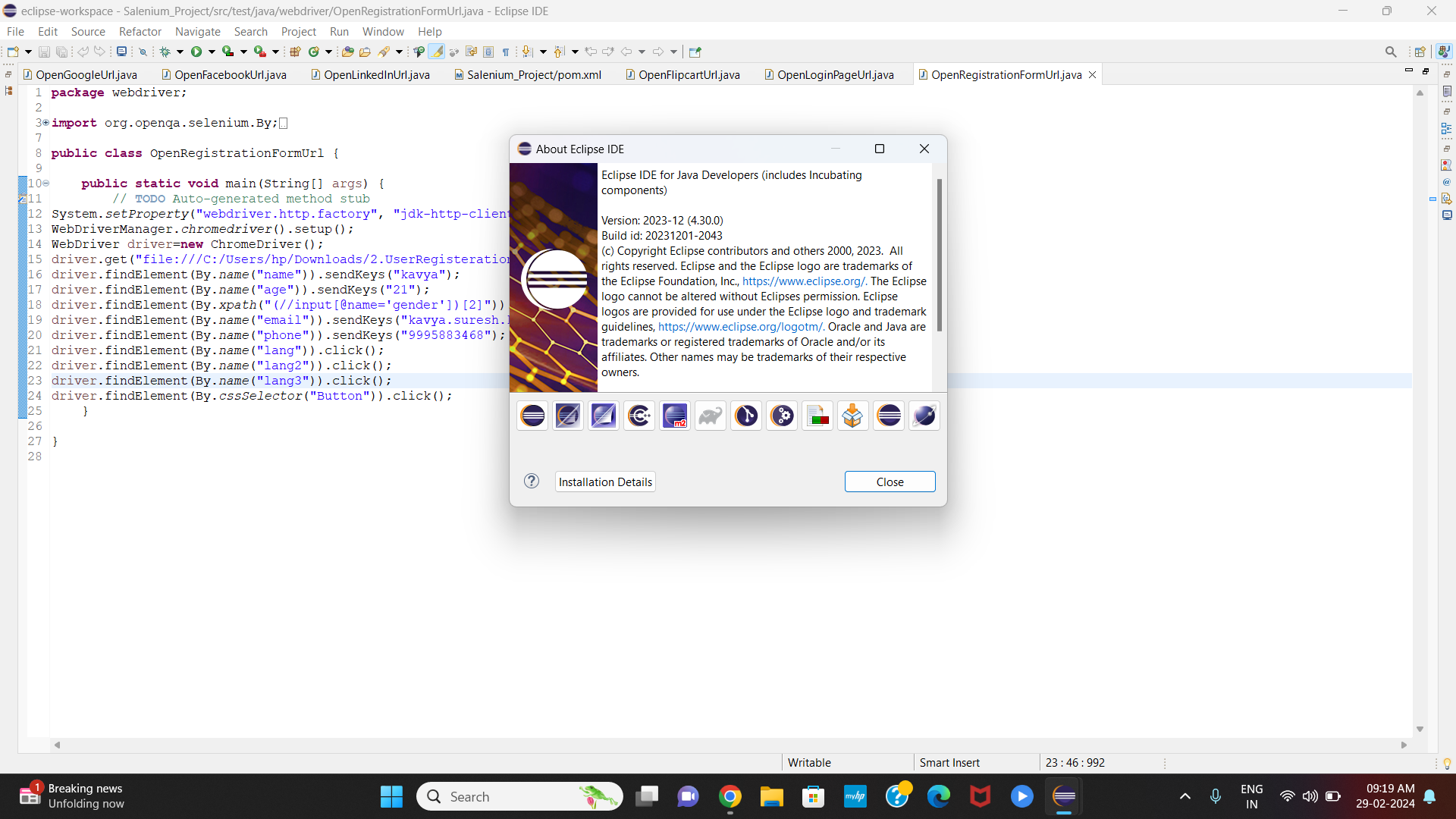
Task: Switch to the OpenLoginPageUrl.java tab
Action: (835, 74)
